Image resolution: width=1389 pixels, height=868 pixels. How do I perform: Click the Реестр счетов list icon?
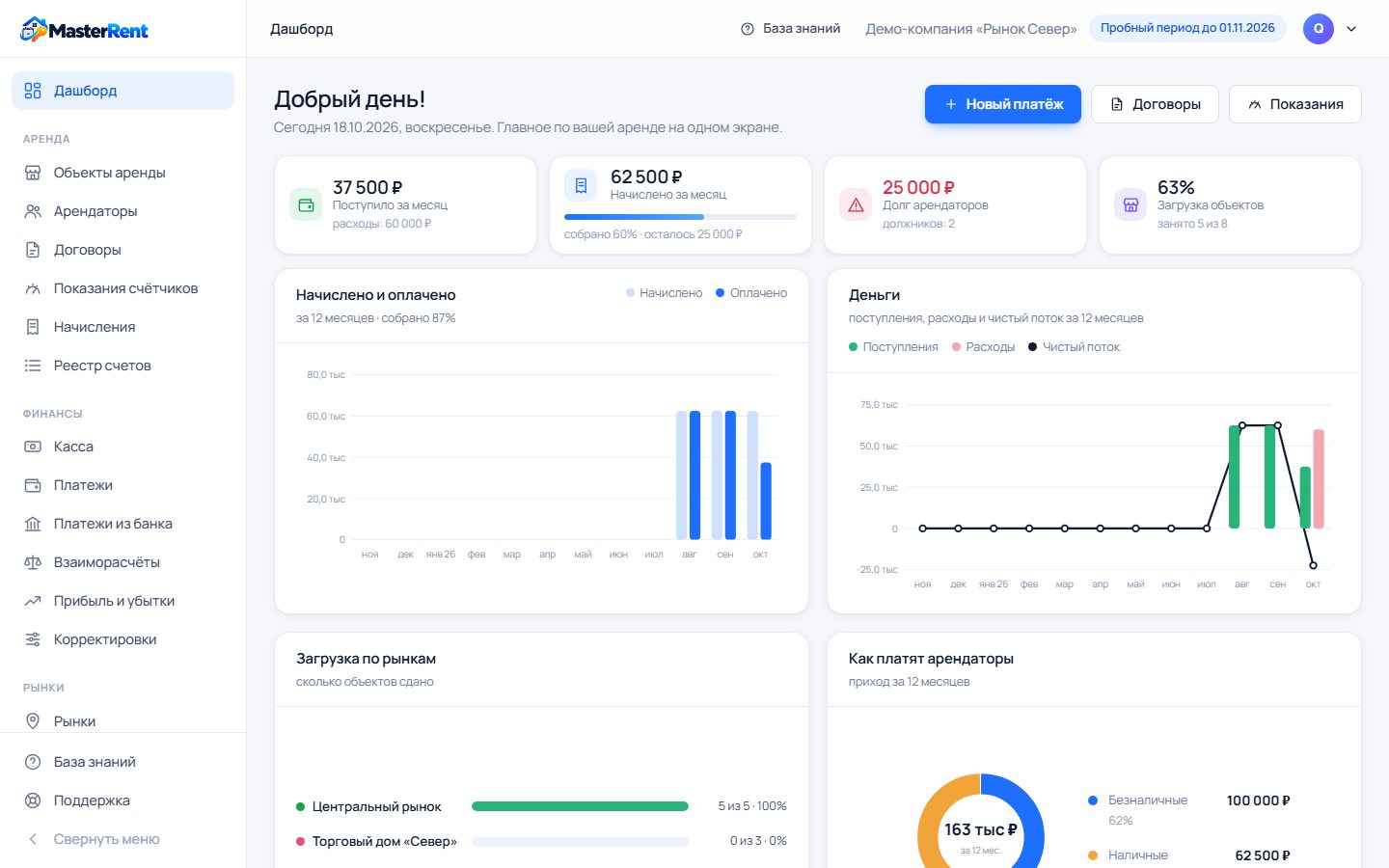tap(33, 366)
